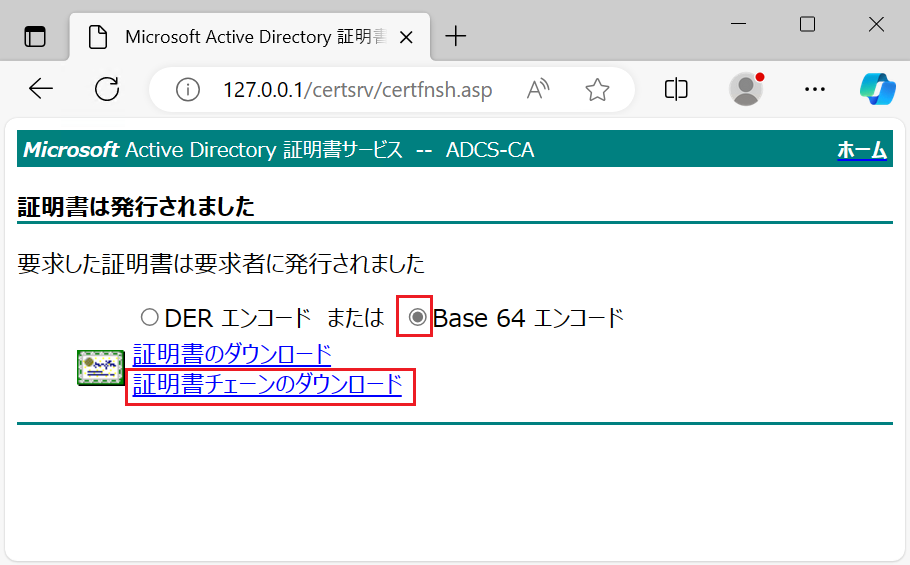Open the Read aloud icon
Image resolution: width=910 pixels, height=565 pixels.
click(x=538, y=90)
